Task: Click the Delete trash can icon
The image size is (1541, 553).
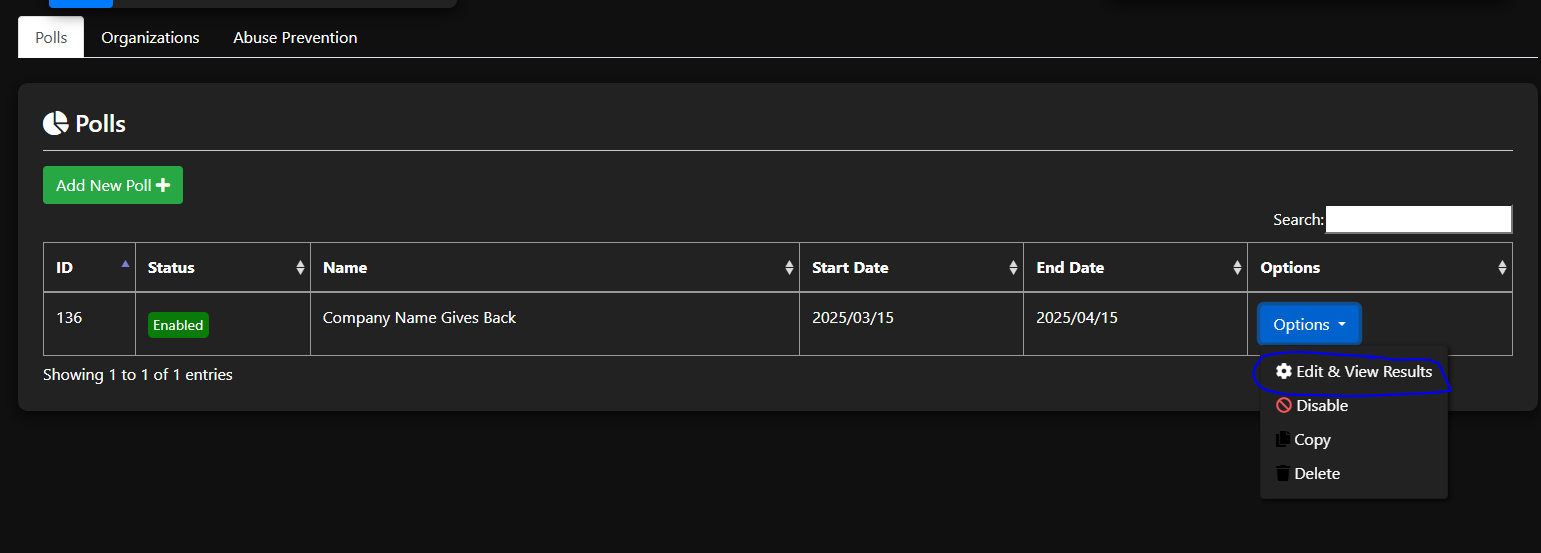Action: pos(1284,474)
